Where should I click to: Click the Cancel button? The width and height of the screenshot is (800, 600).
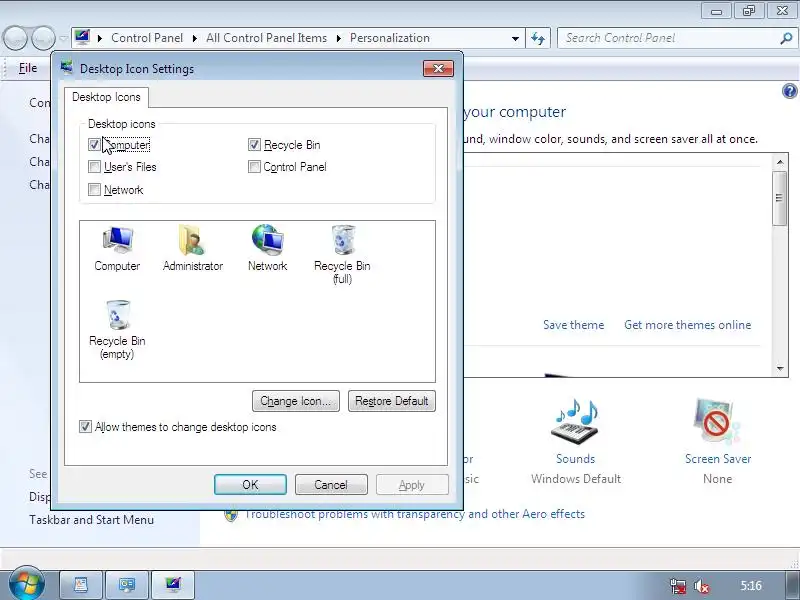(x=331, y=485)
